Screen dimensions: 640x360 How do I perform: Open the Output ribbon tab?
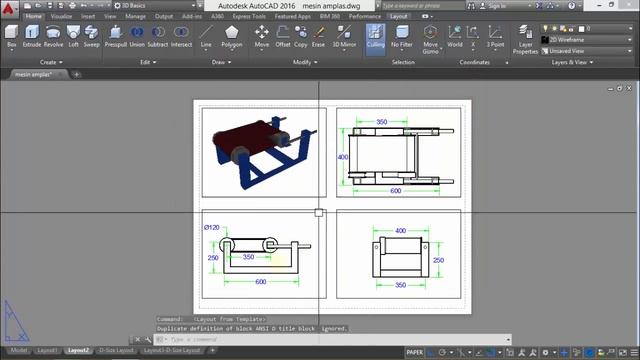(164, 16)
